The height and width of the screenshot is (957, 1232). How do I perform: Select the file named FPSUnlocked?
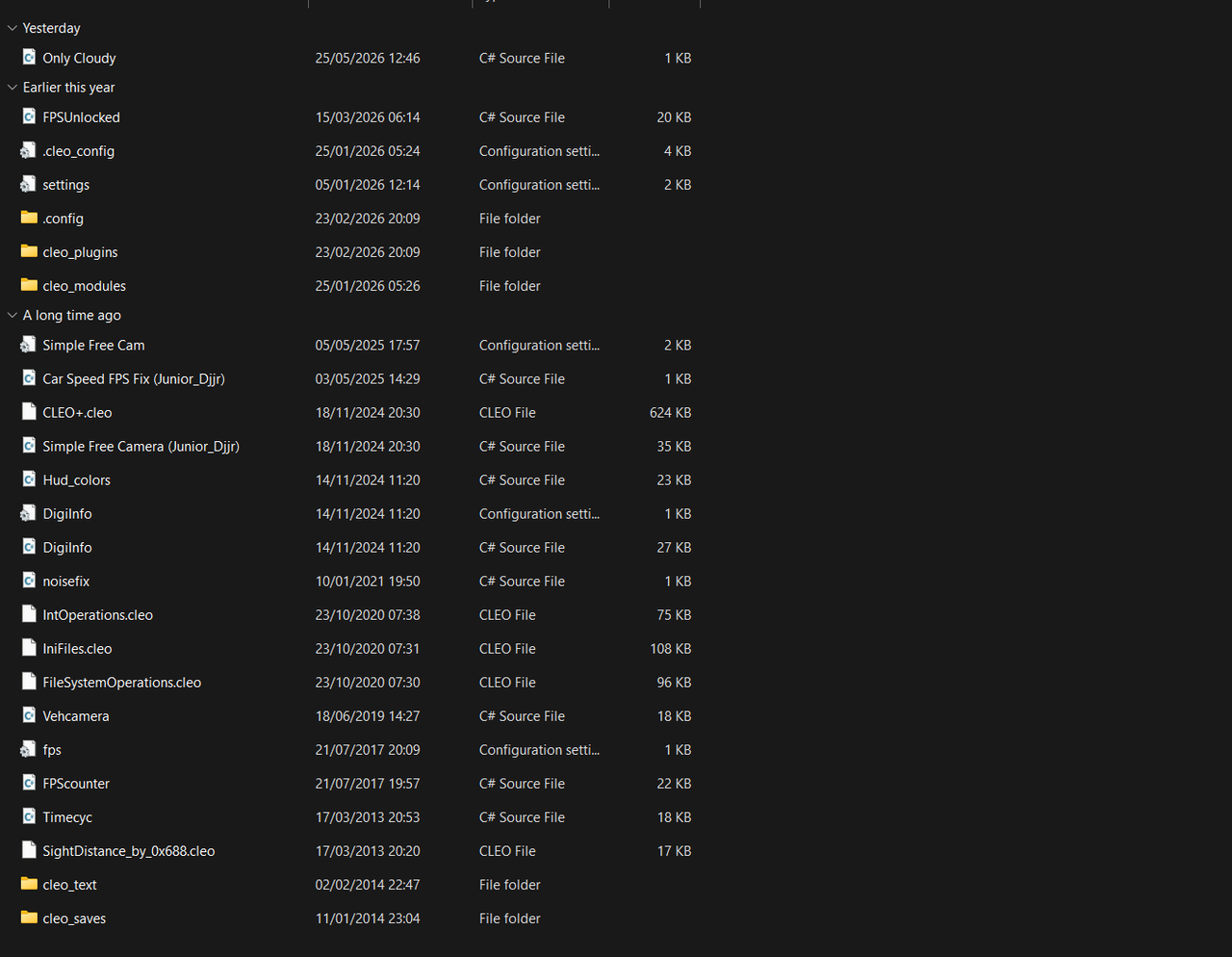81,117
